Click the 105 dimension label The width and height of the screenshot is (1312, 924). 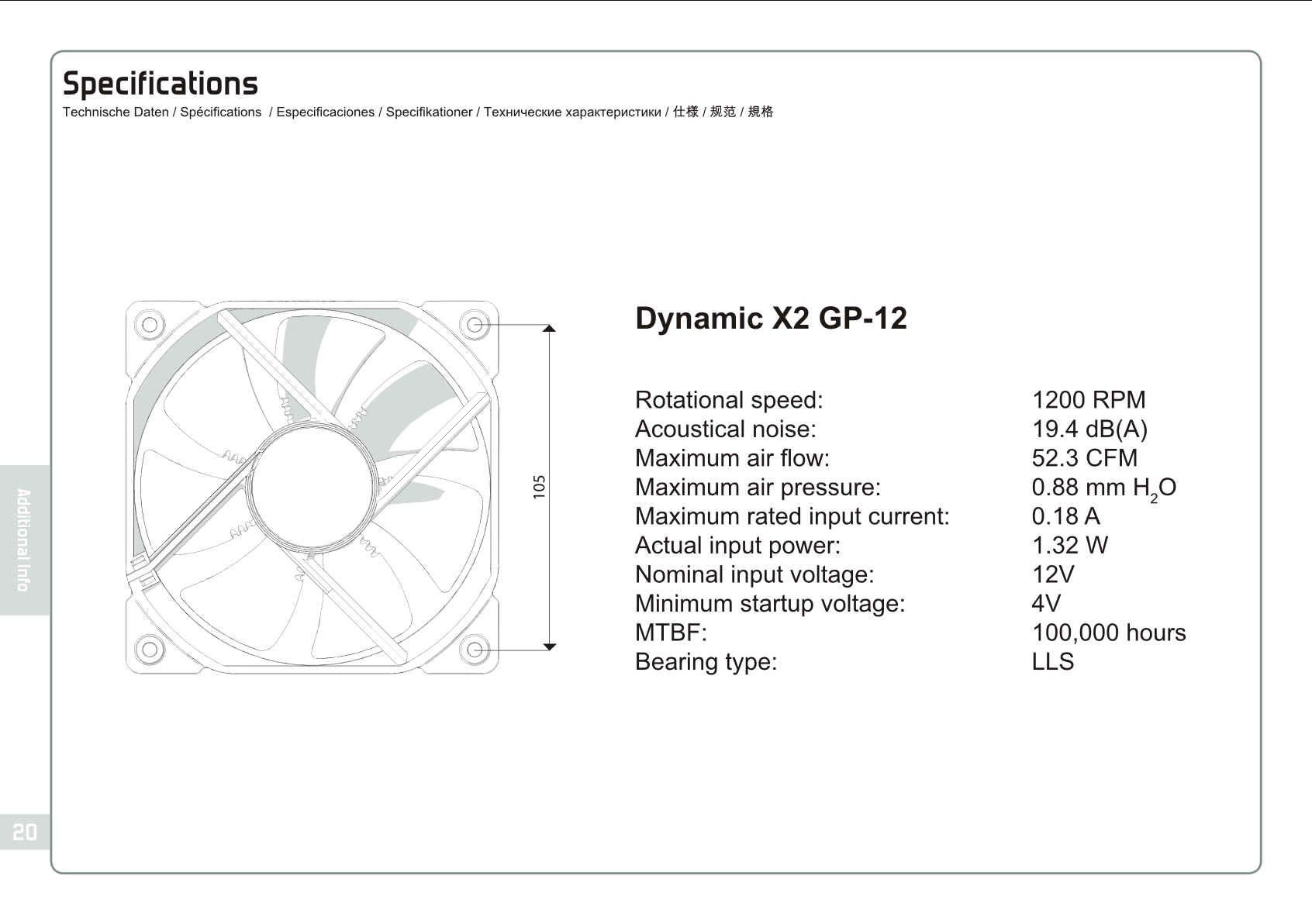(x=540, y=488)
